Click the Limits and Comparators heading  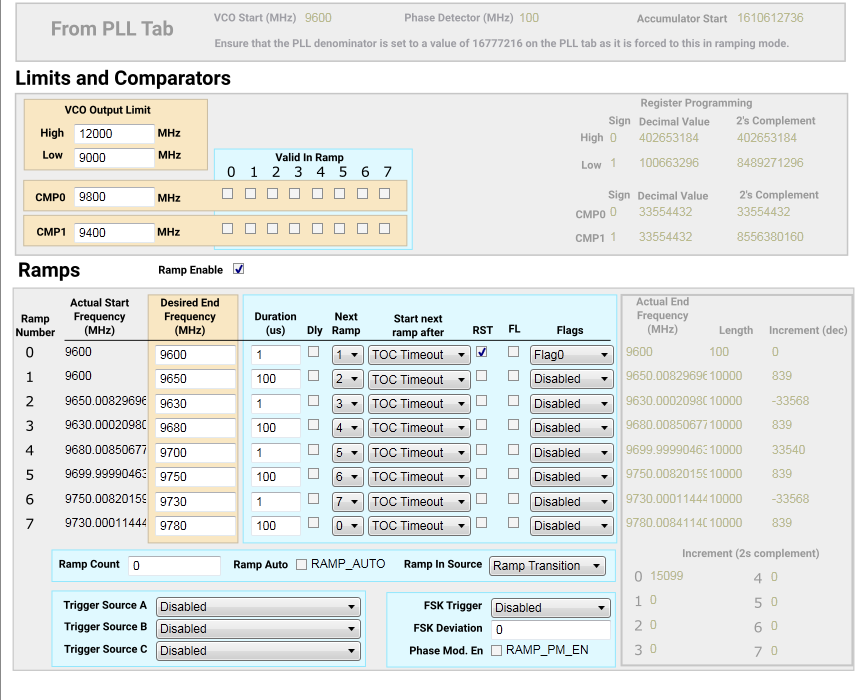pyautogui.click(x=123, y=78)
